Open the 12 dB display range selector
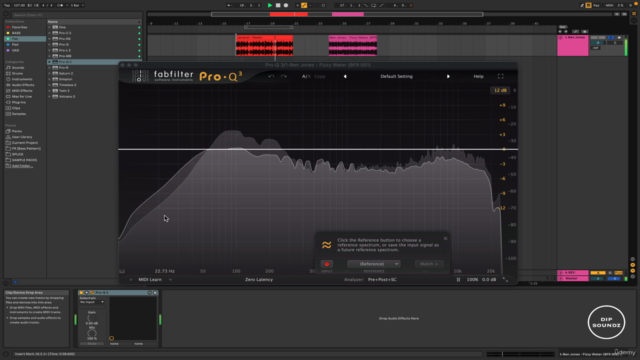Viewport: 640px width, 360px height. 500,90
